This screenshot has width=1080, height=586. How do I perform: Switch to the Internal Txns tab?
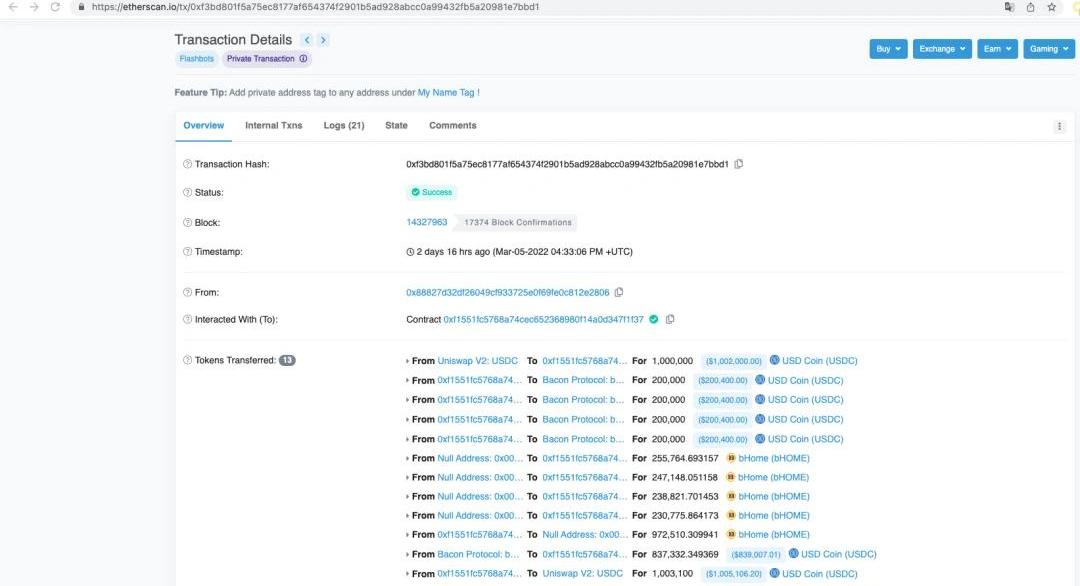(x=273, y=126)
